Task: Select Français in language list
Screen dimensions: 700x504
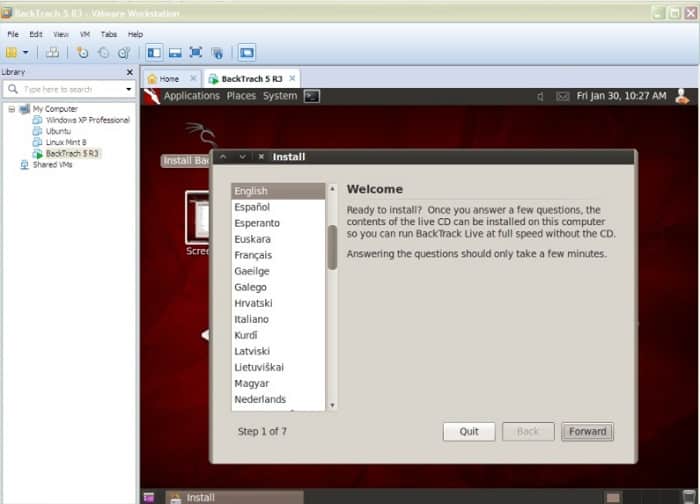Action: (x=279, y=255)
